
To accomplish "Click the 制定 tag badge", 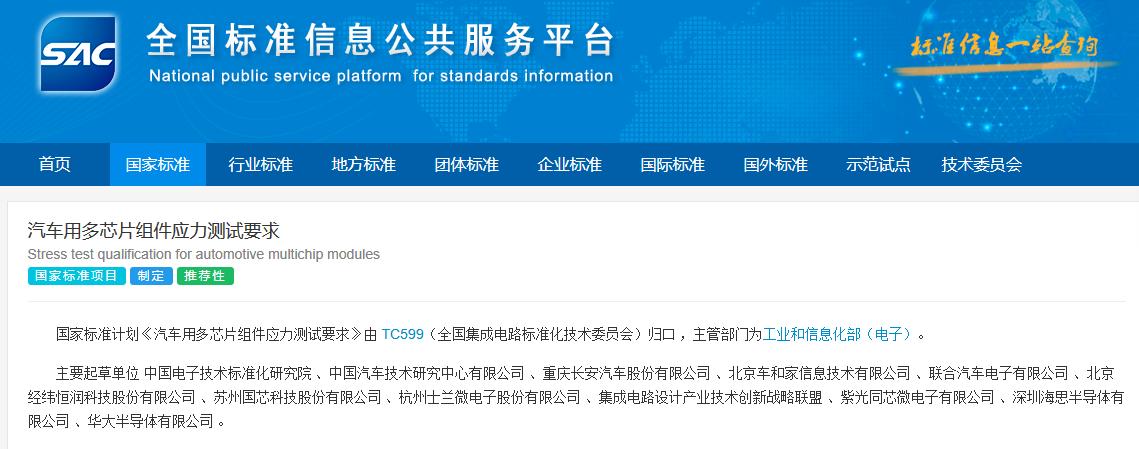I will [x=152, y=276].
